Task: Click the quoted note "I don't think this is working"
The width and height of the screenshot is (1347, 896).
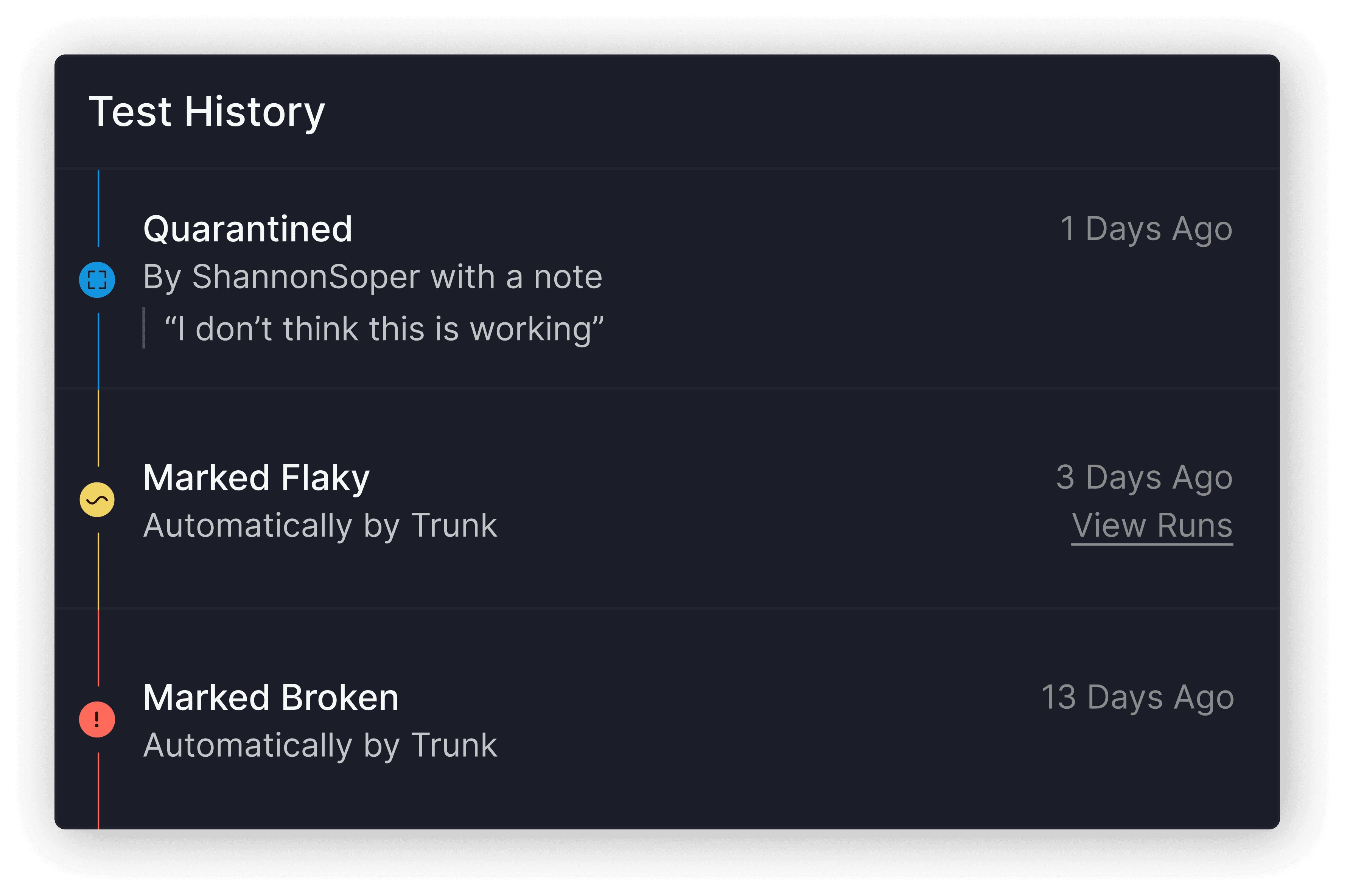Action: coord(384,330)
